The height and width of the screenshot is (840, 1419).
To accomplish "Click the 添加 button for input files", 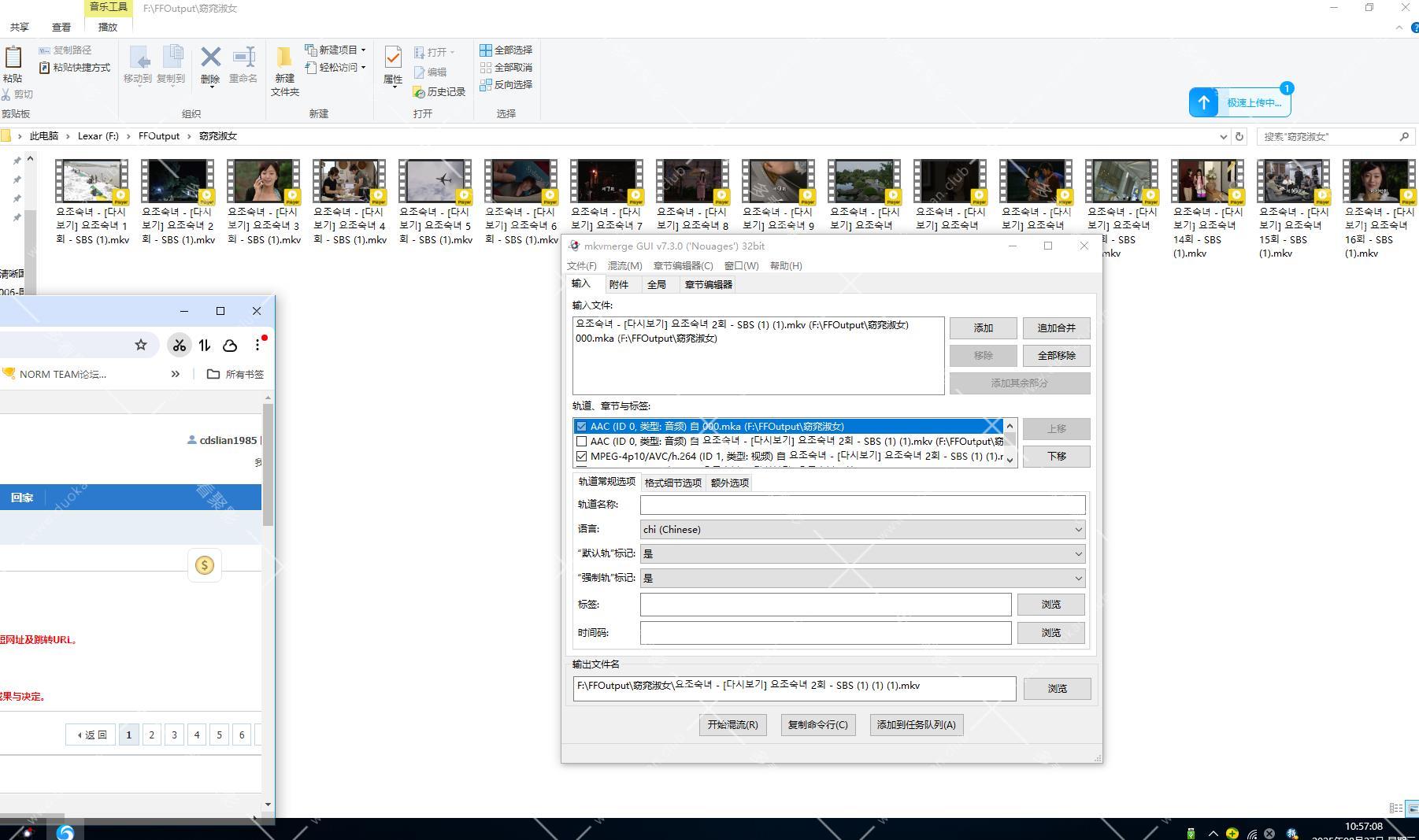I will 983,328.
